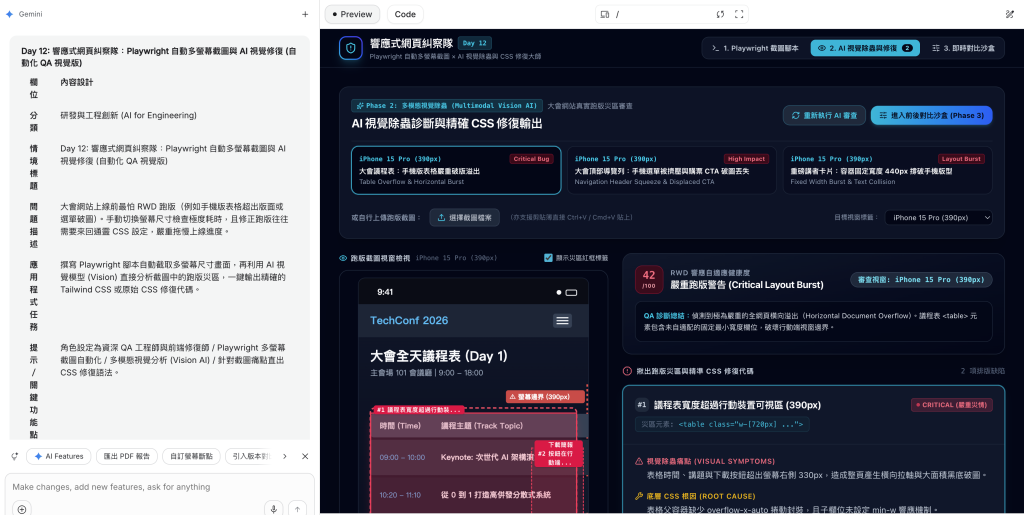Open 3. 即時對比沙盒 tab
Screen dimensions: 1024x515
(x=964, y=48)
